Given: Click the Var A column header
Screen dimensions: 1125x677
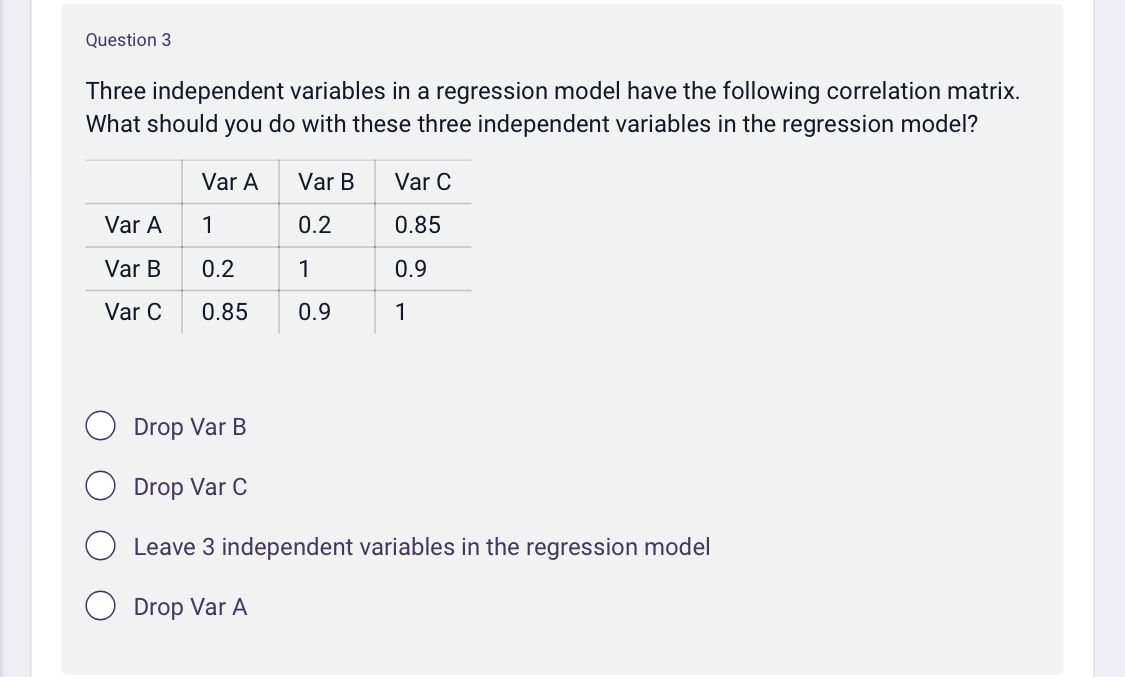Looking at the screenshot, I should (x=229, y=182).
